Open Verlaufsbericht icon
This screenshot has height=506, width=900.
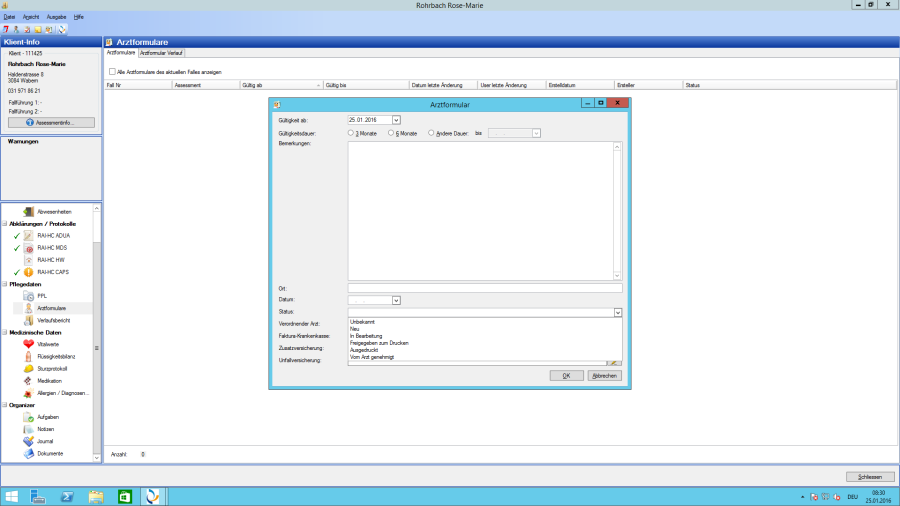coord(28,320)
